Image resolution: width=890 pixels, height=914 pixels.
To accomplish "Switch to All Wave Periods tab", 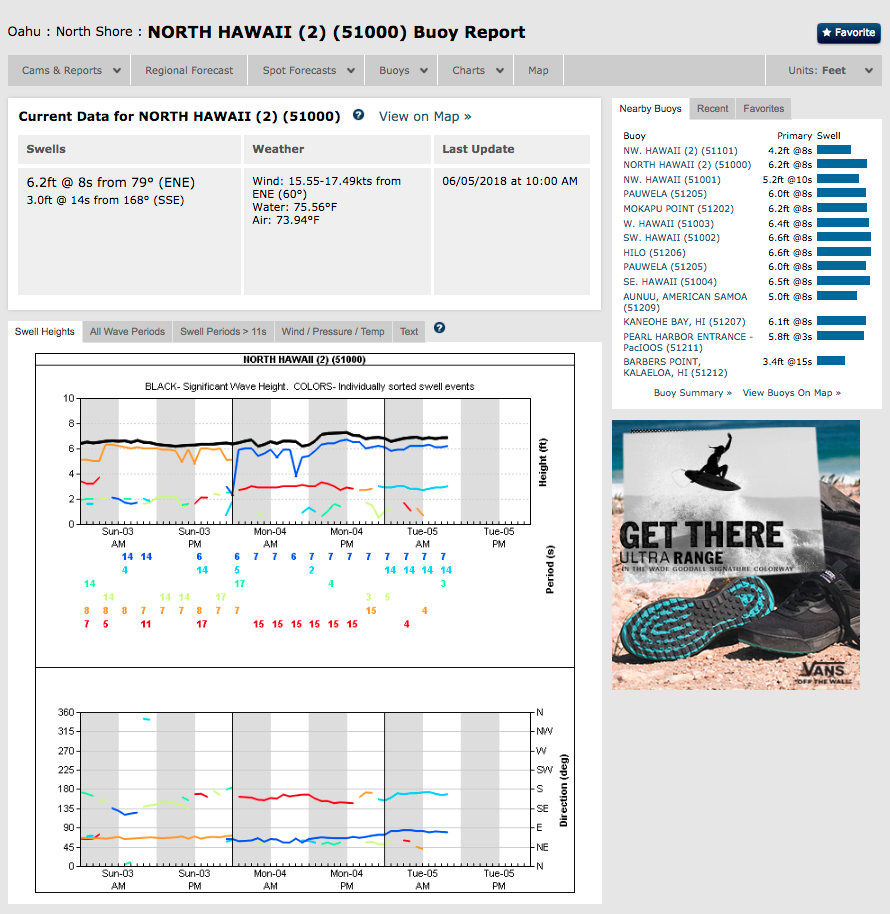I will point(127,331).
